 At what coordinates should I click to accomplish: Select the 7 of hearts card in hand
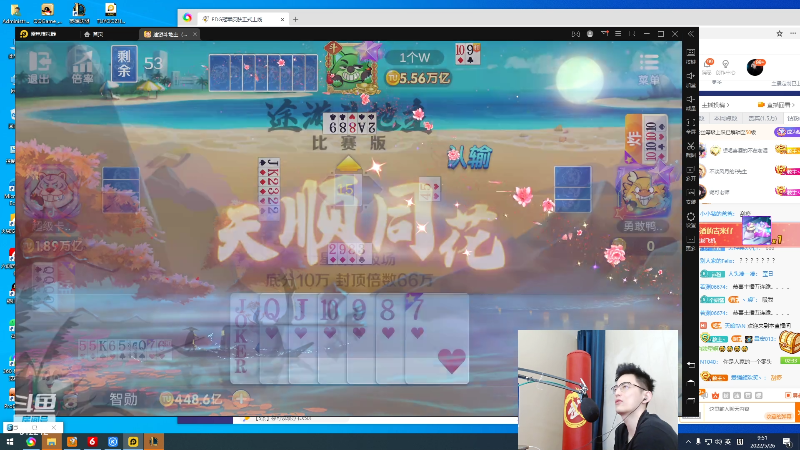437,338
